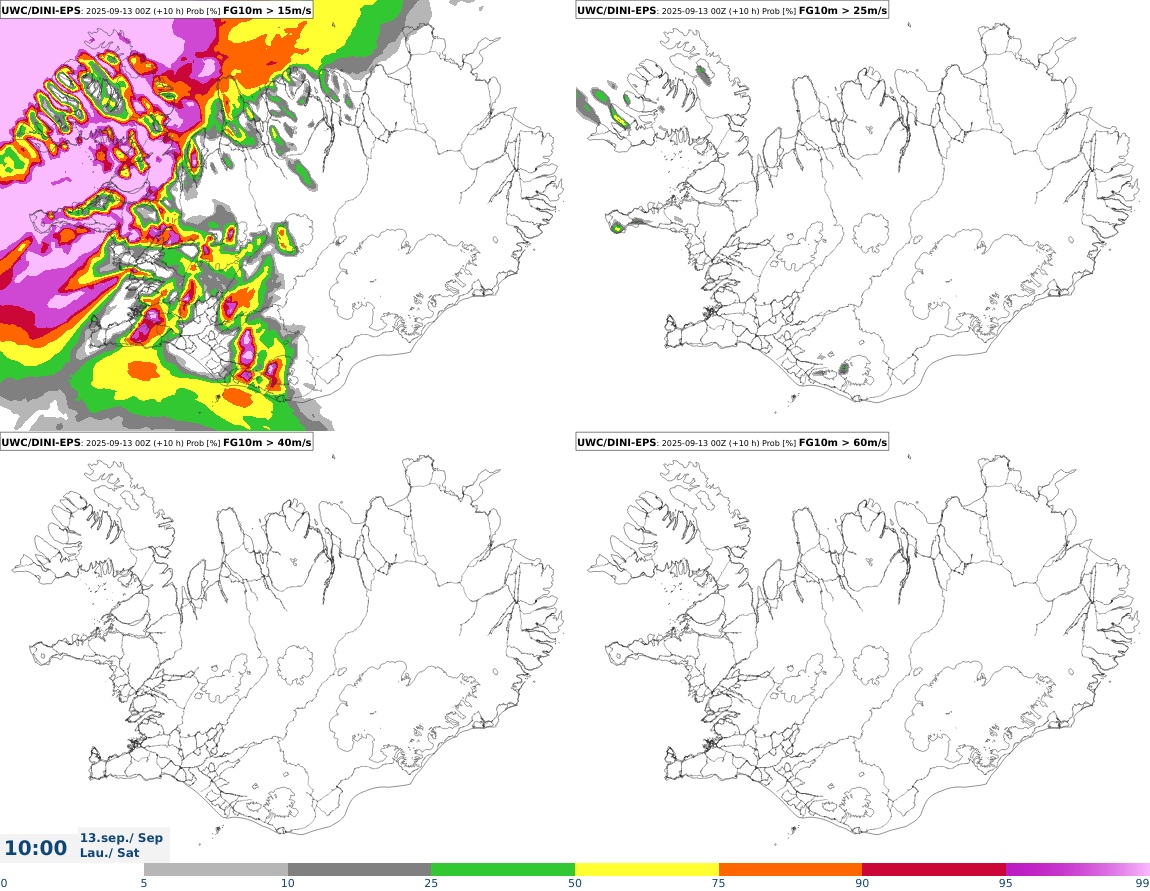Click the green 25-50% legend segment
1150x891 pixels.
[503, 870]
